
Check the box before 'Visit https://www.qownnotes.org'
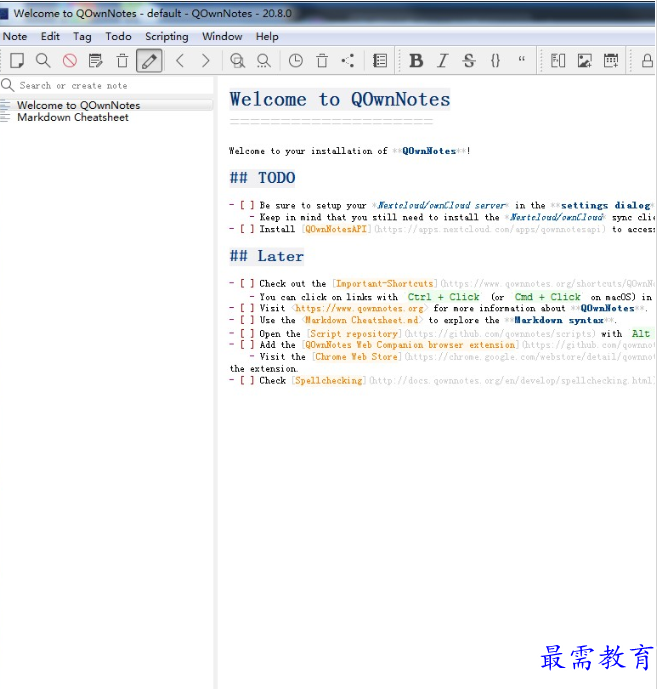(247, 308)
